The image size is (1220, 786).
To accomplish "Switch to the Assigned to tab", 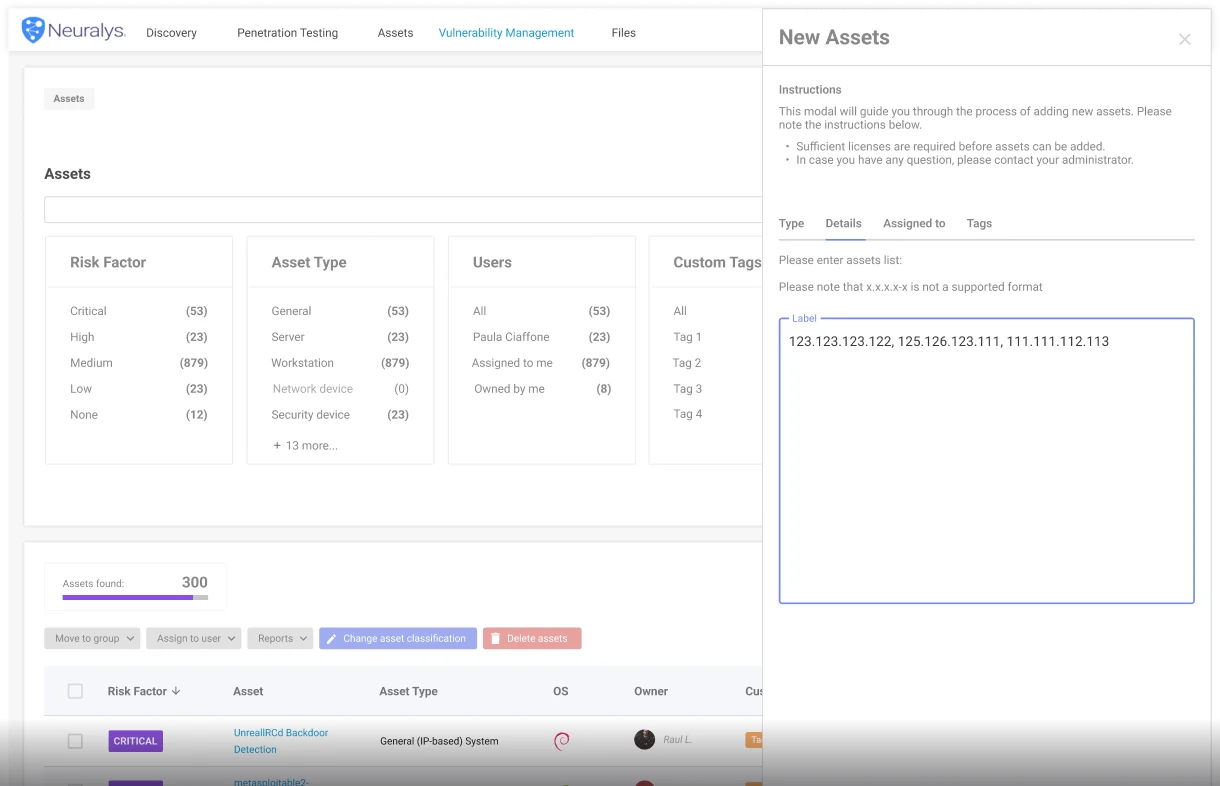I will [x=914, y=224].
